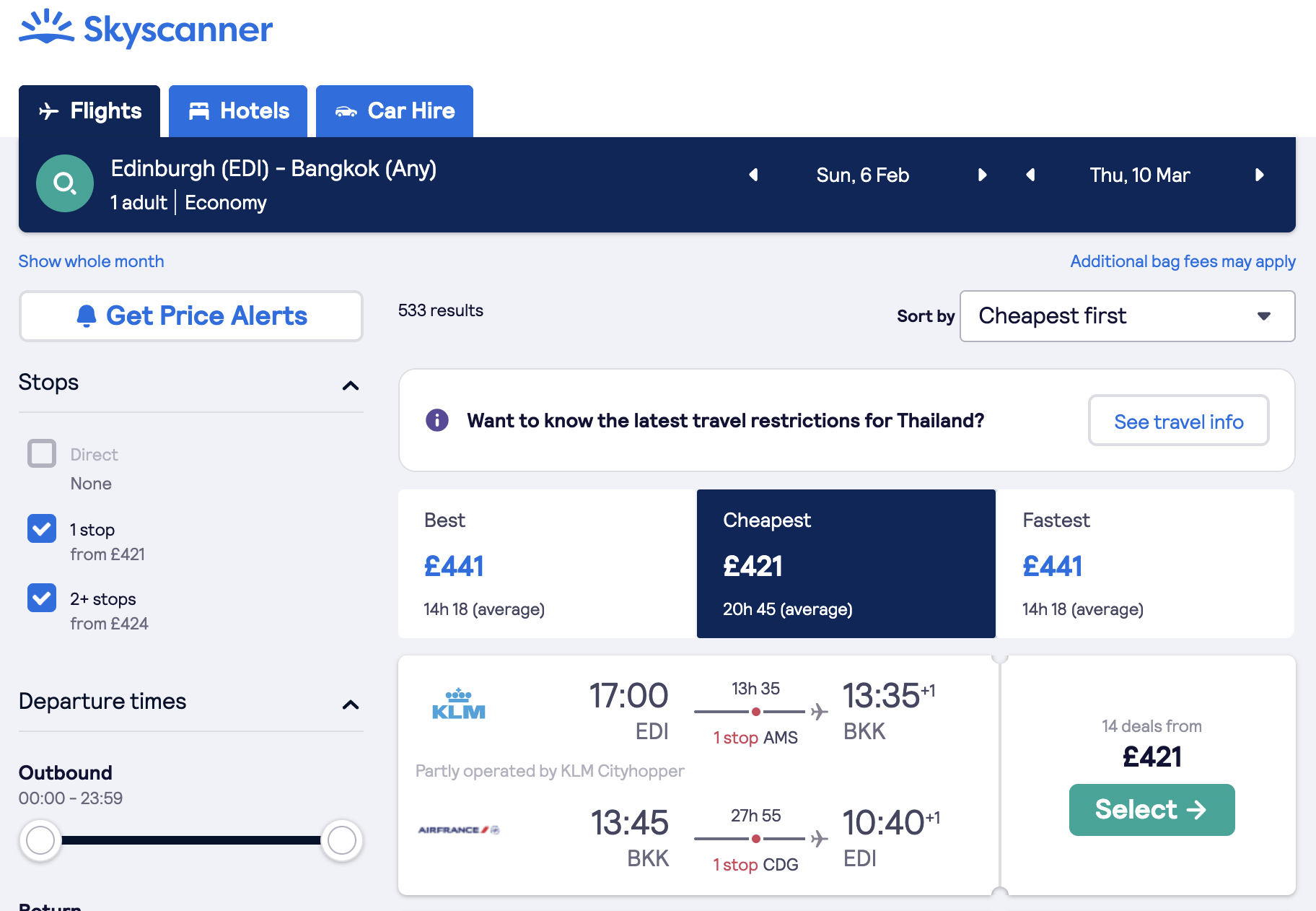Click the Show whole month link
The height and width of the screenshot is (911, 1316).
click(x=92, y=261)
